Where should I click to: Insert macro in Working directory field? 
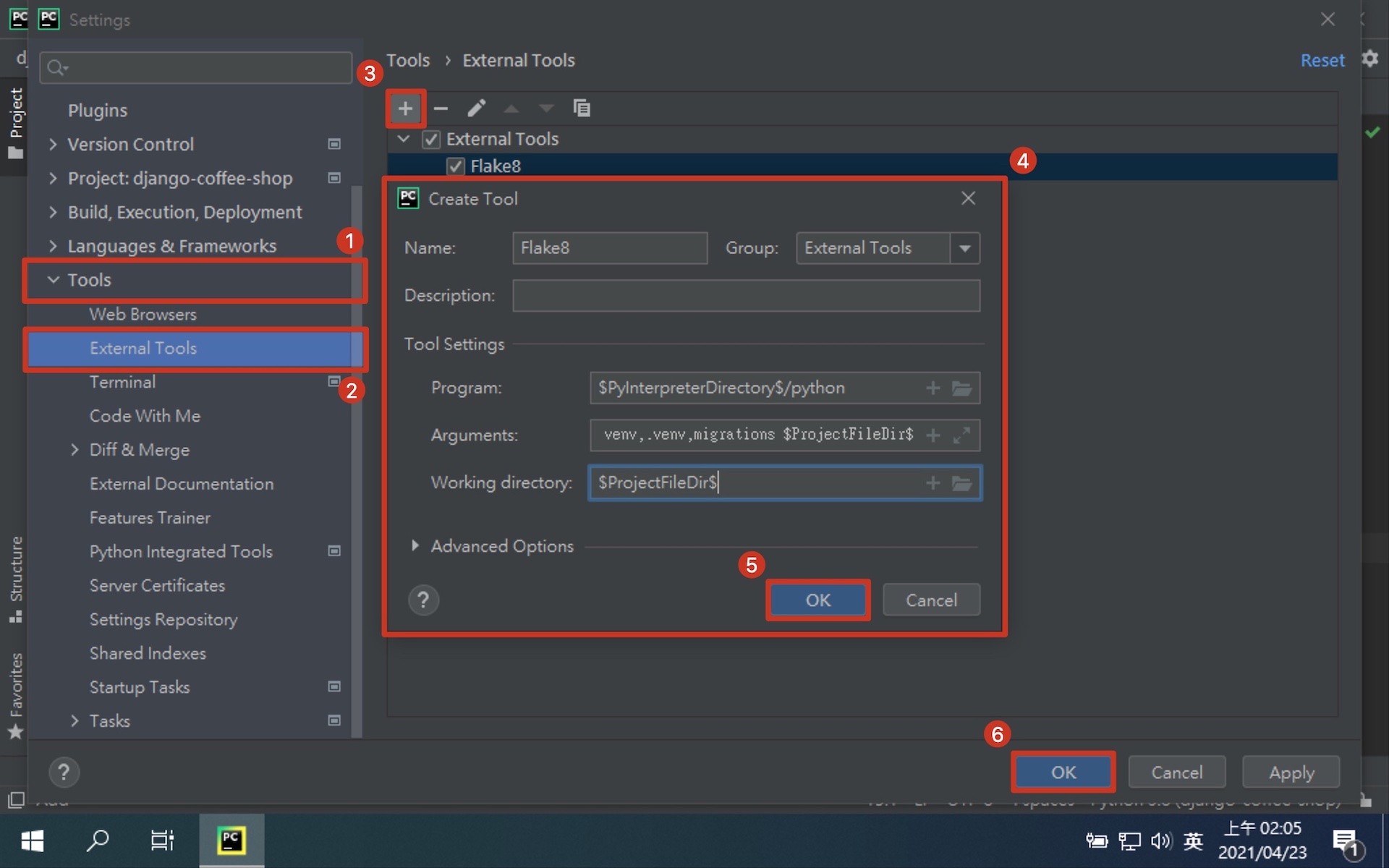tap(933, 483)
